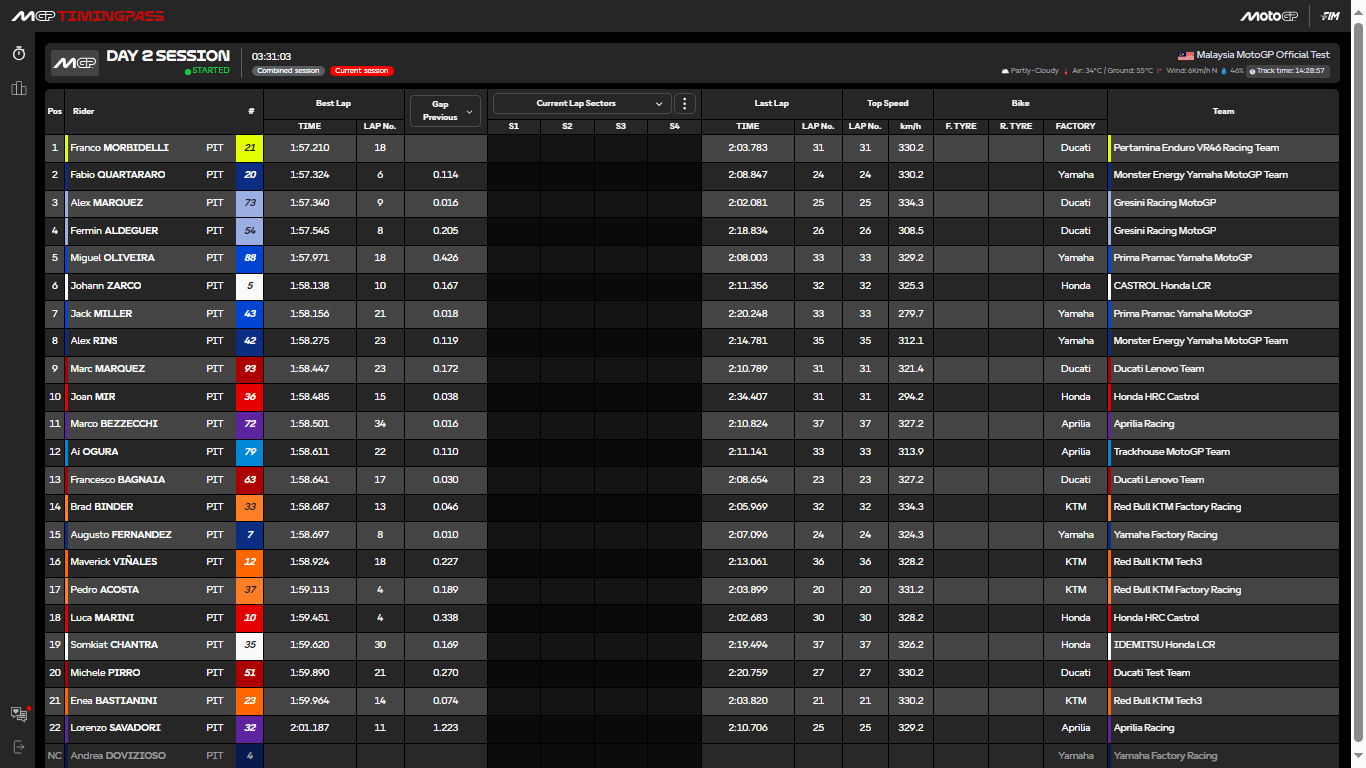Select rider Francesco BAGNAIA name

117,480
